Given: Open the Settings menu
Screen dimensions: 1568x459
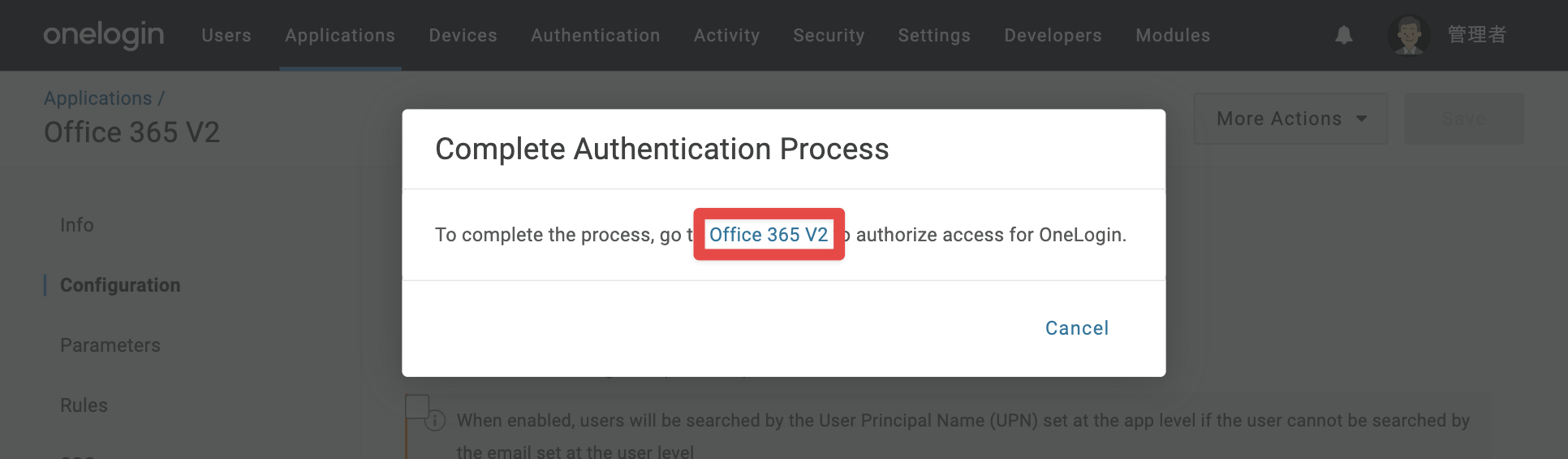Looking at the screenshot, I should coord(934,35).
